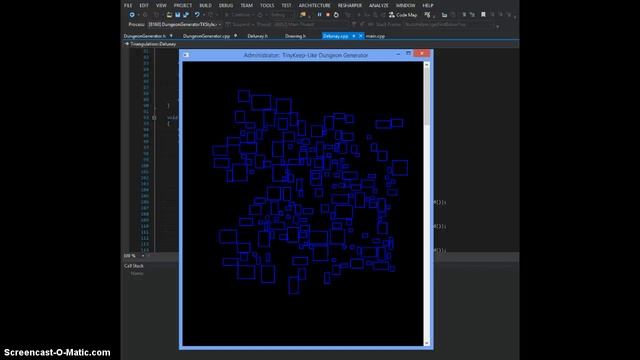Open the EDIT menu
Viewport: 640px width, 360px height.
coord(144,5)
